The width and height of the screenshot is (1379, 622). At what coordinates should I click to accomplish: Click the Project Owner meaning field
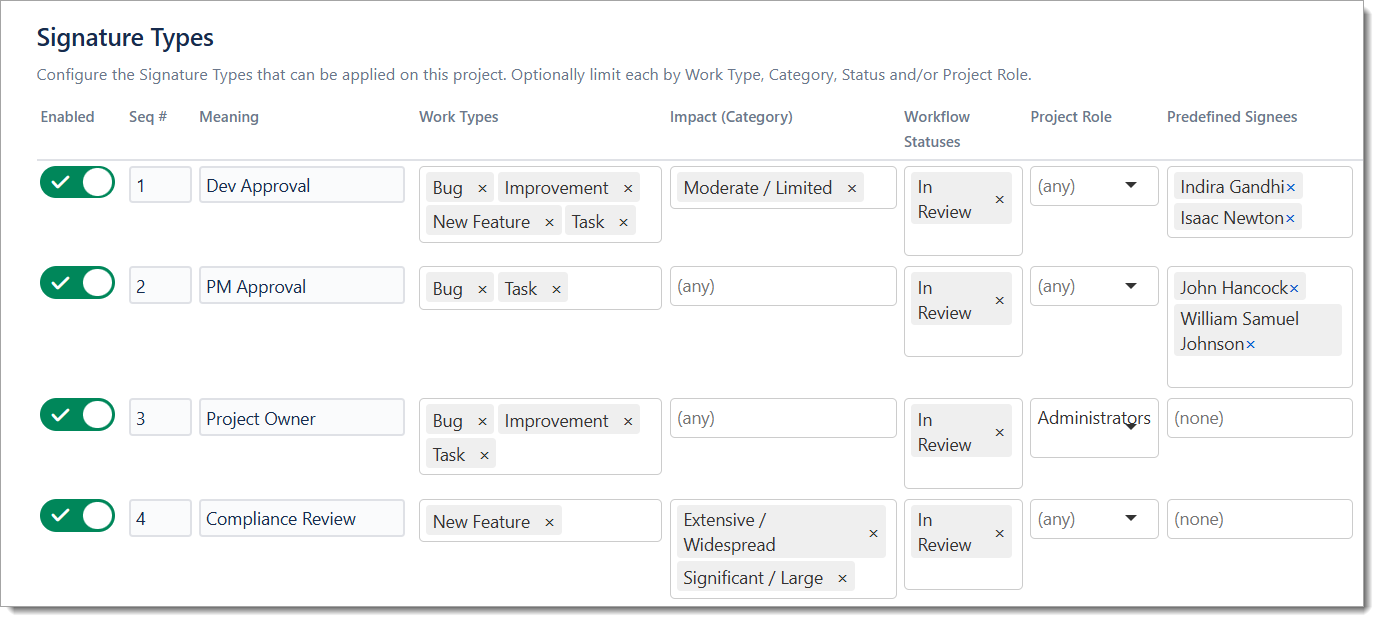[301, 418]
